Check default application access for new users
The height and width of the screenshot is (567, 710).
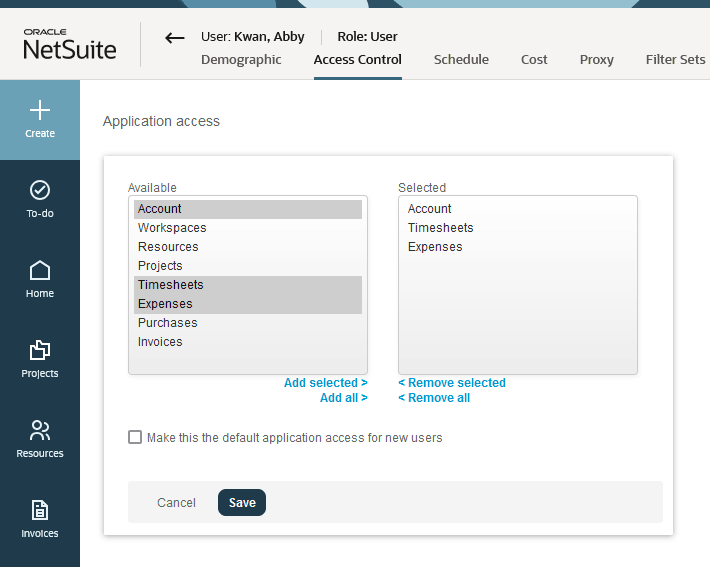(135, 437)
